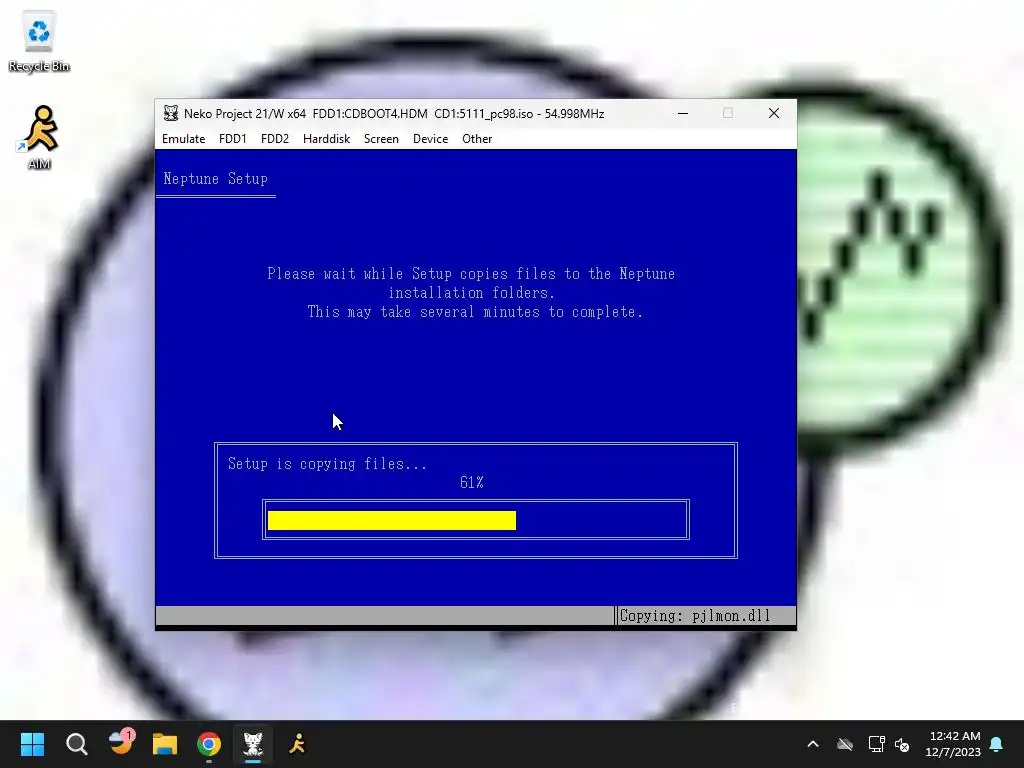This screenshot has width=1024, height=768.
Task: Open the clock and date flyout
Action: [x=953, y=744]
